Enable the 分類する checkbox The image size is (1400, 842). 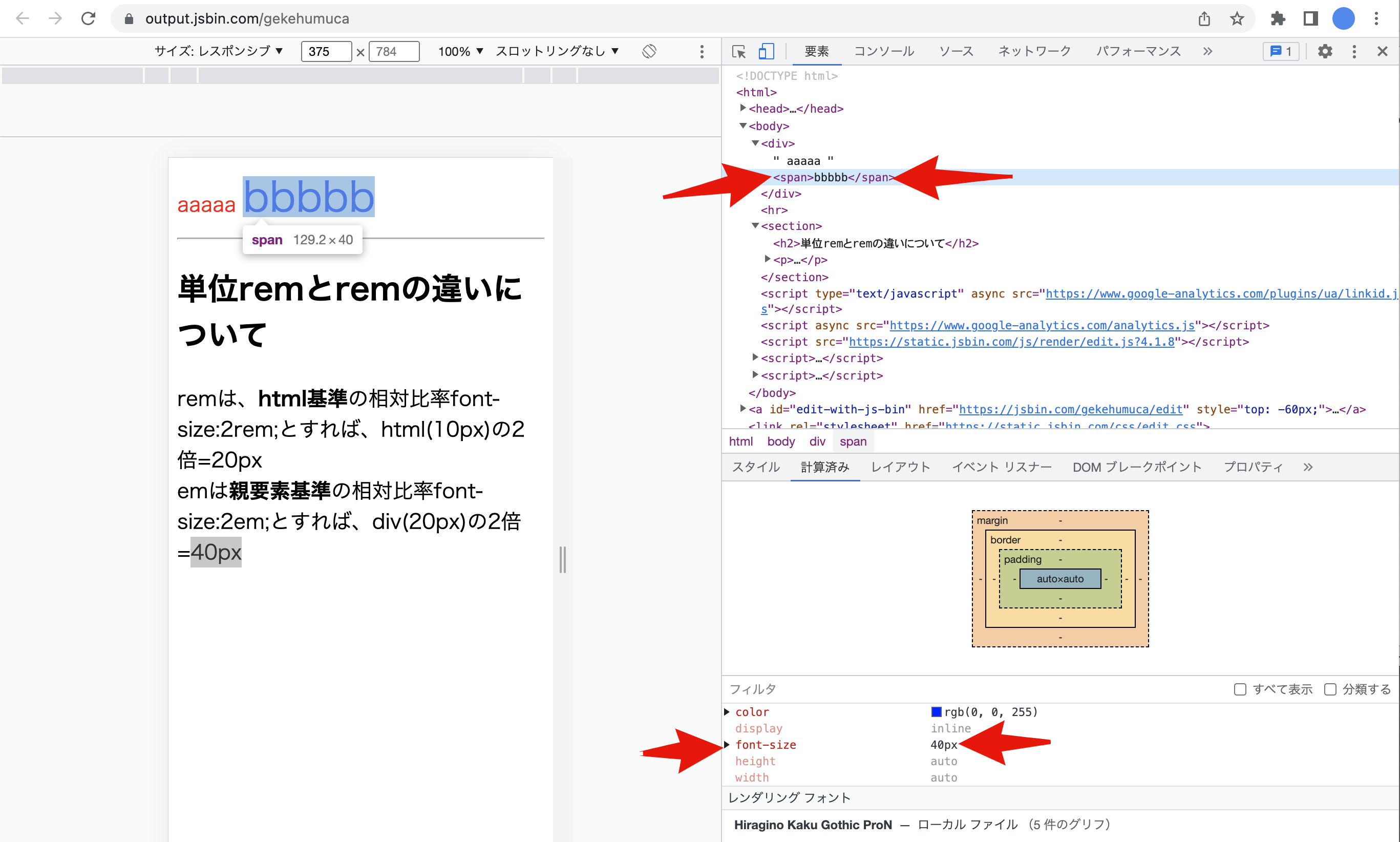click(x=1330, y=689)
